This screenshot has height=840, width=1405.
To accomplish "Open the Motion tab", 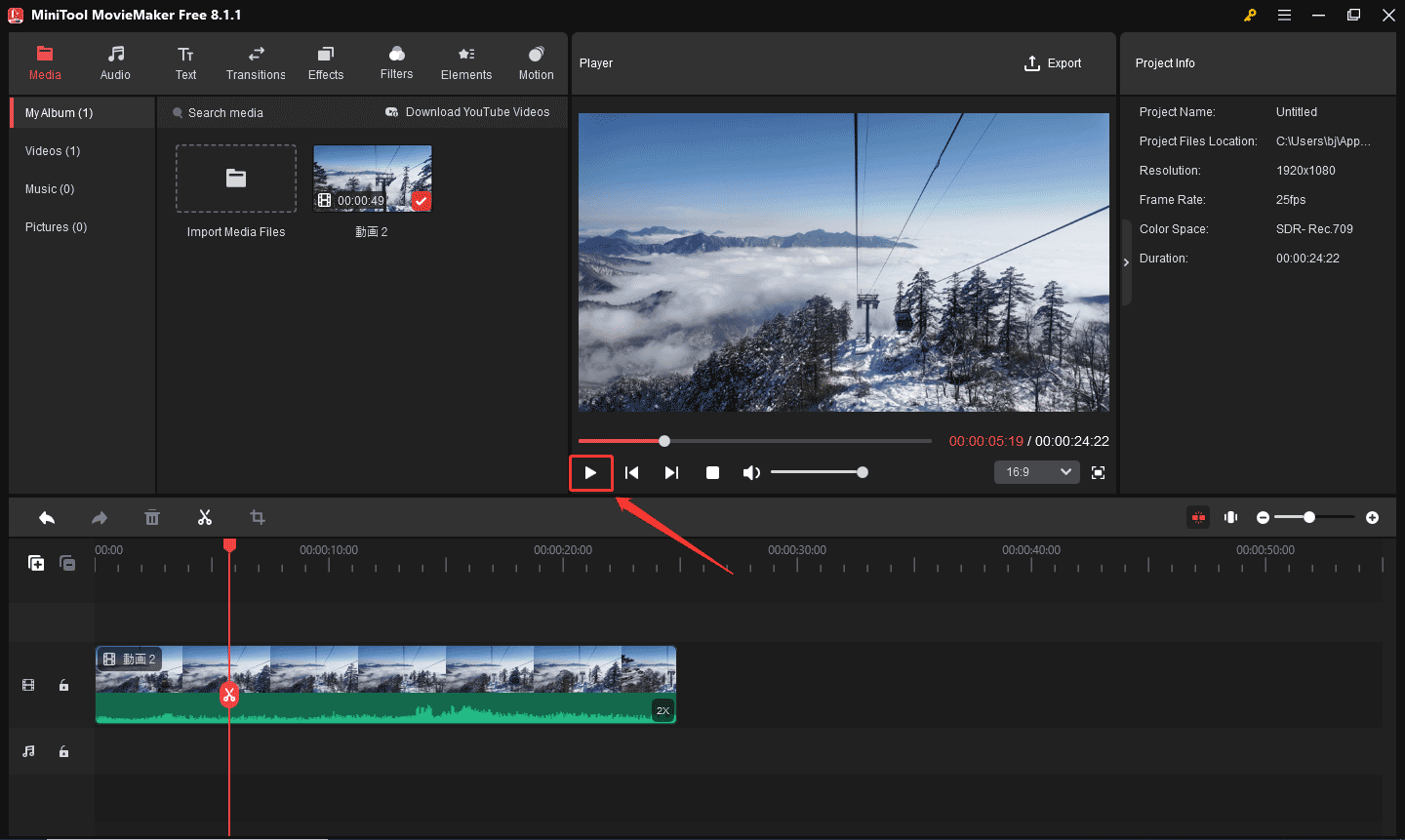I will point(536,63).
